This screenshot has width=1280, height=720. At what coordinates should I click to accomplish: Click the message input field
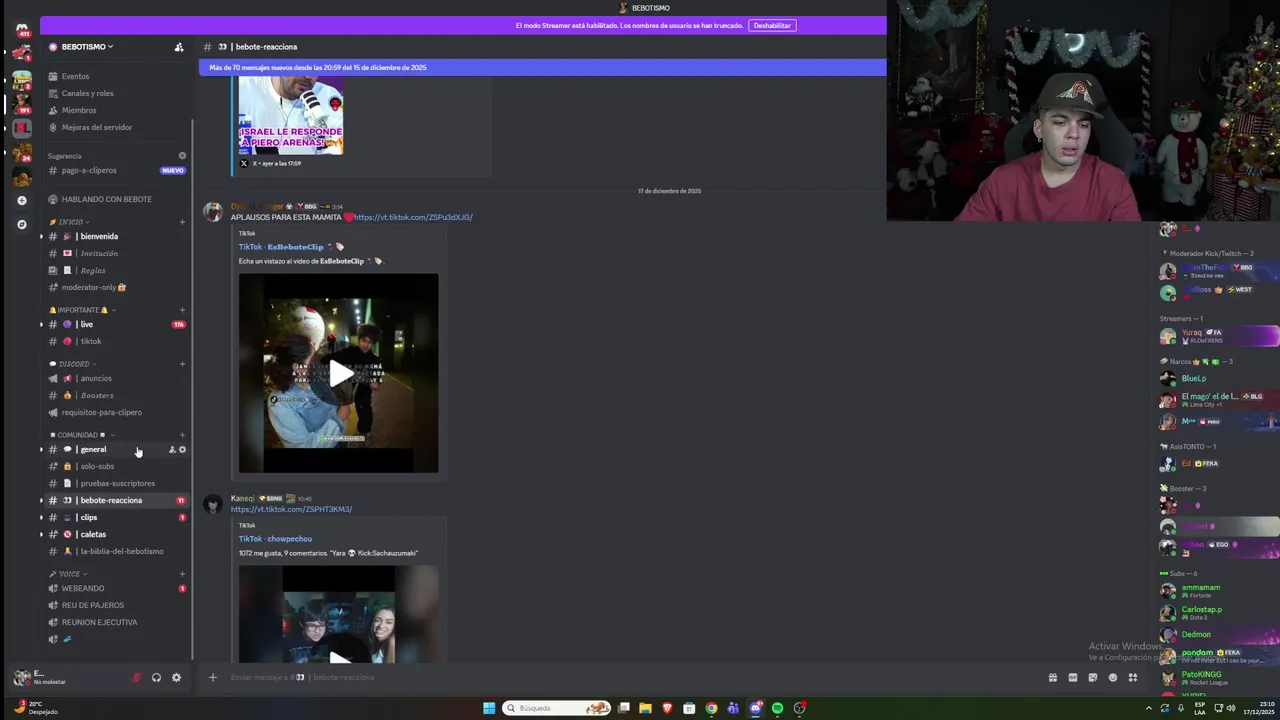point(630,677)
